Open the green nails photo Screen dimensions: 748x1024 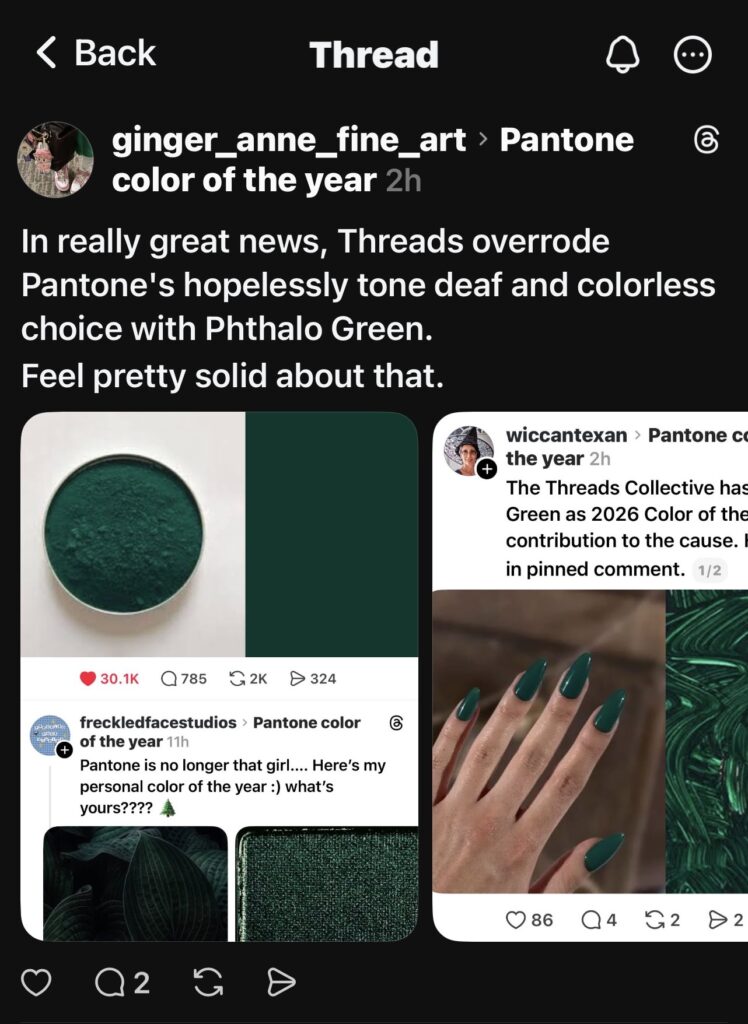(x=549, y=741)
